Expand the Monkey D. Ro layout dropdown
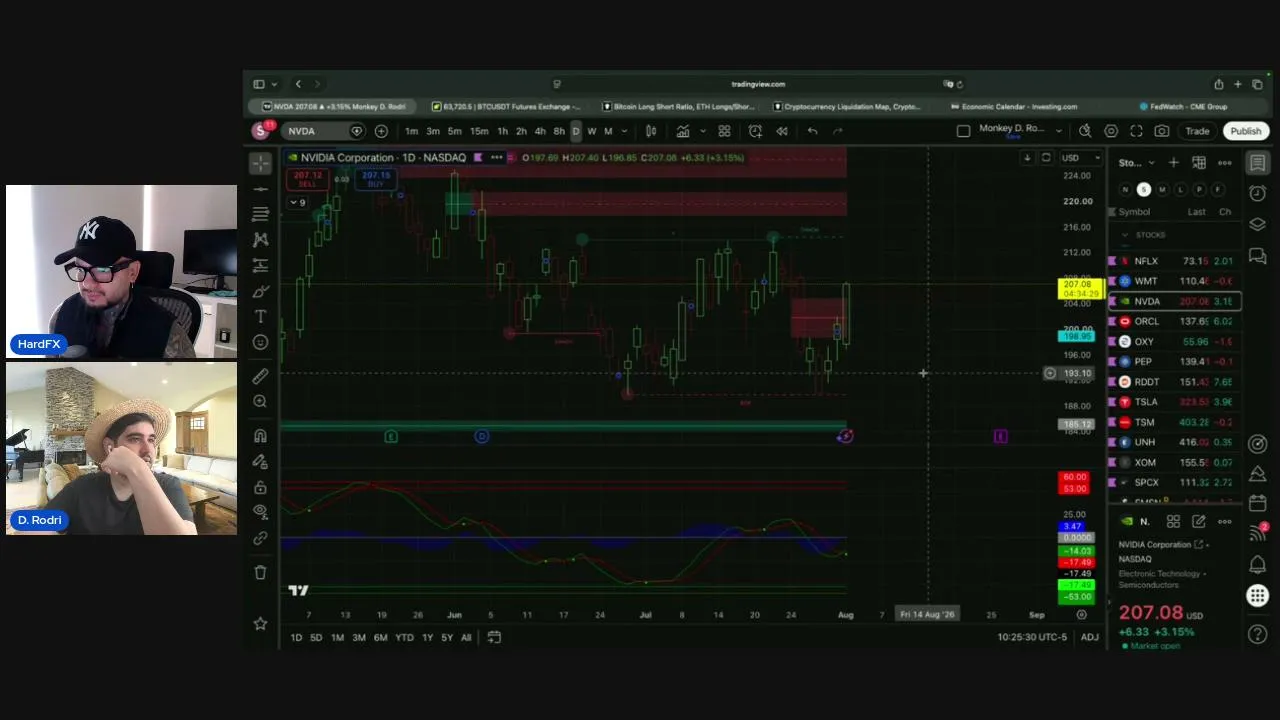 pyautogui.click(x=1061, y=131)
